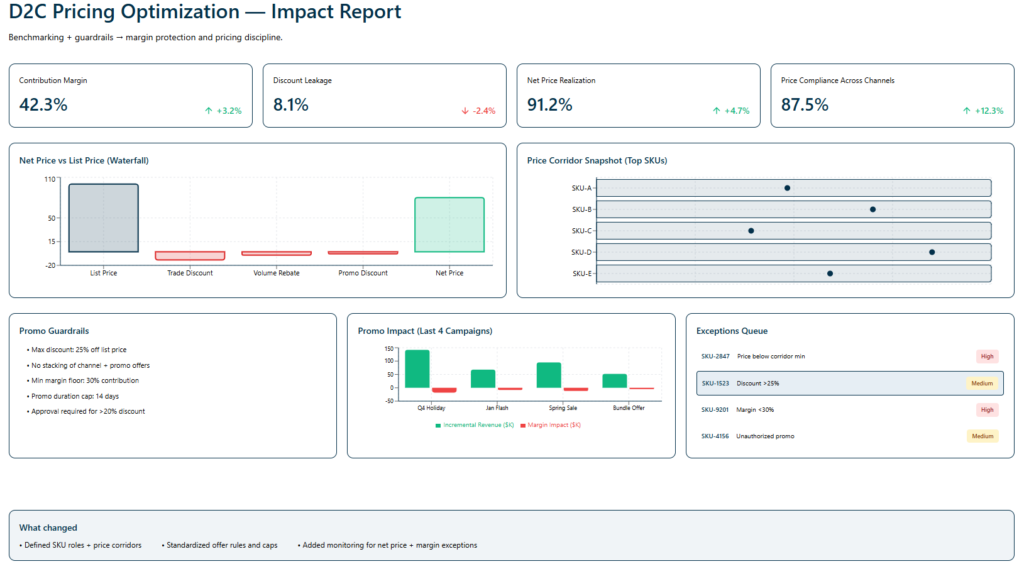Select the List Price bar in waterfall chart
The width and height of the screenshot is (1024, 564).
(103, 218)
